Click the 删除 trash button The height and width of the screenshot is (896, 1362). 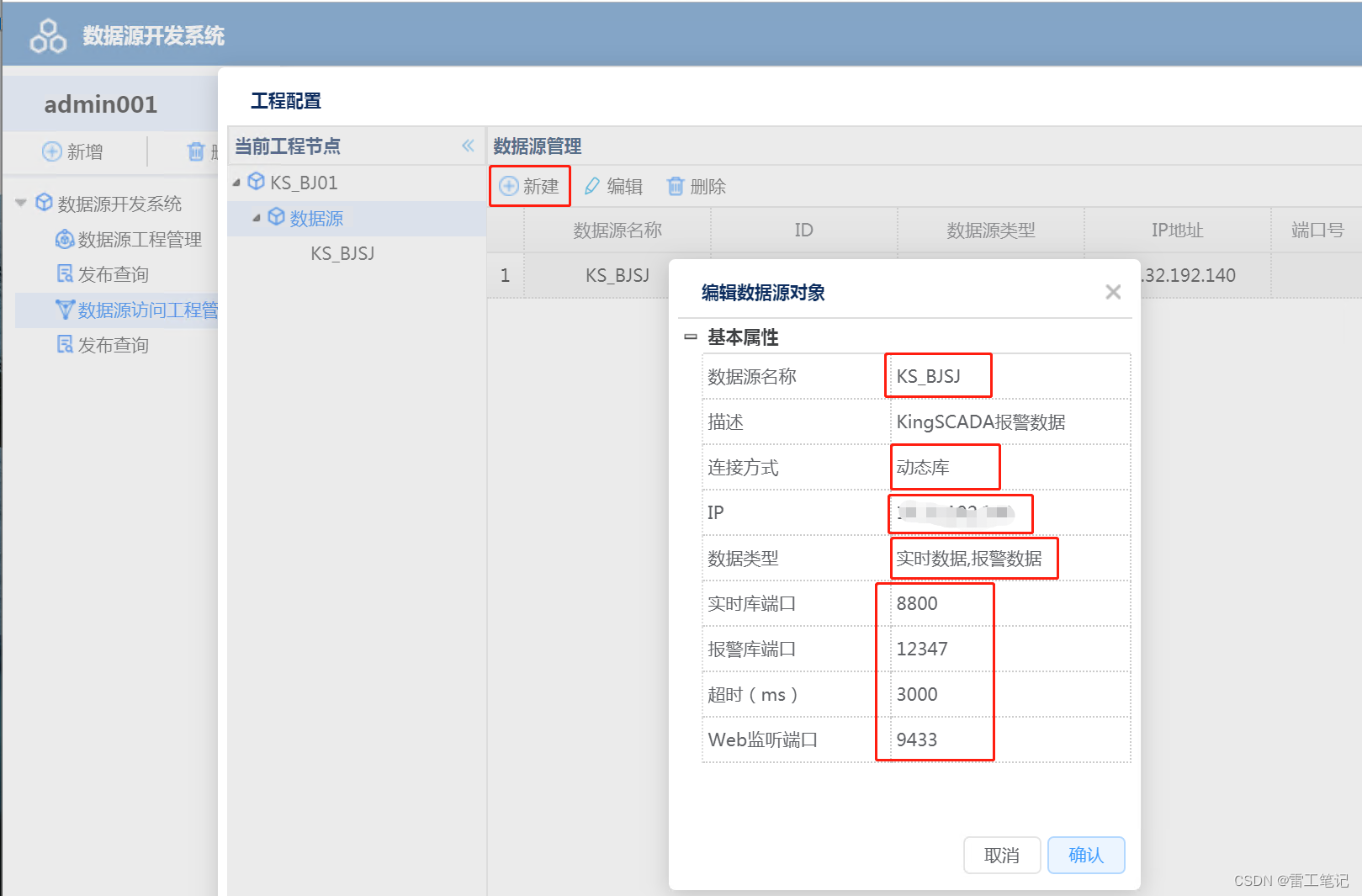697,186
